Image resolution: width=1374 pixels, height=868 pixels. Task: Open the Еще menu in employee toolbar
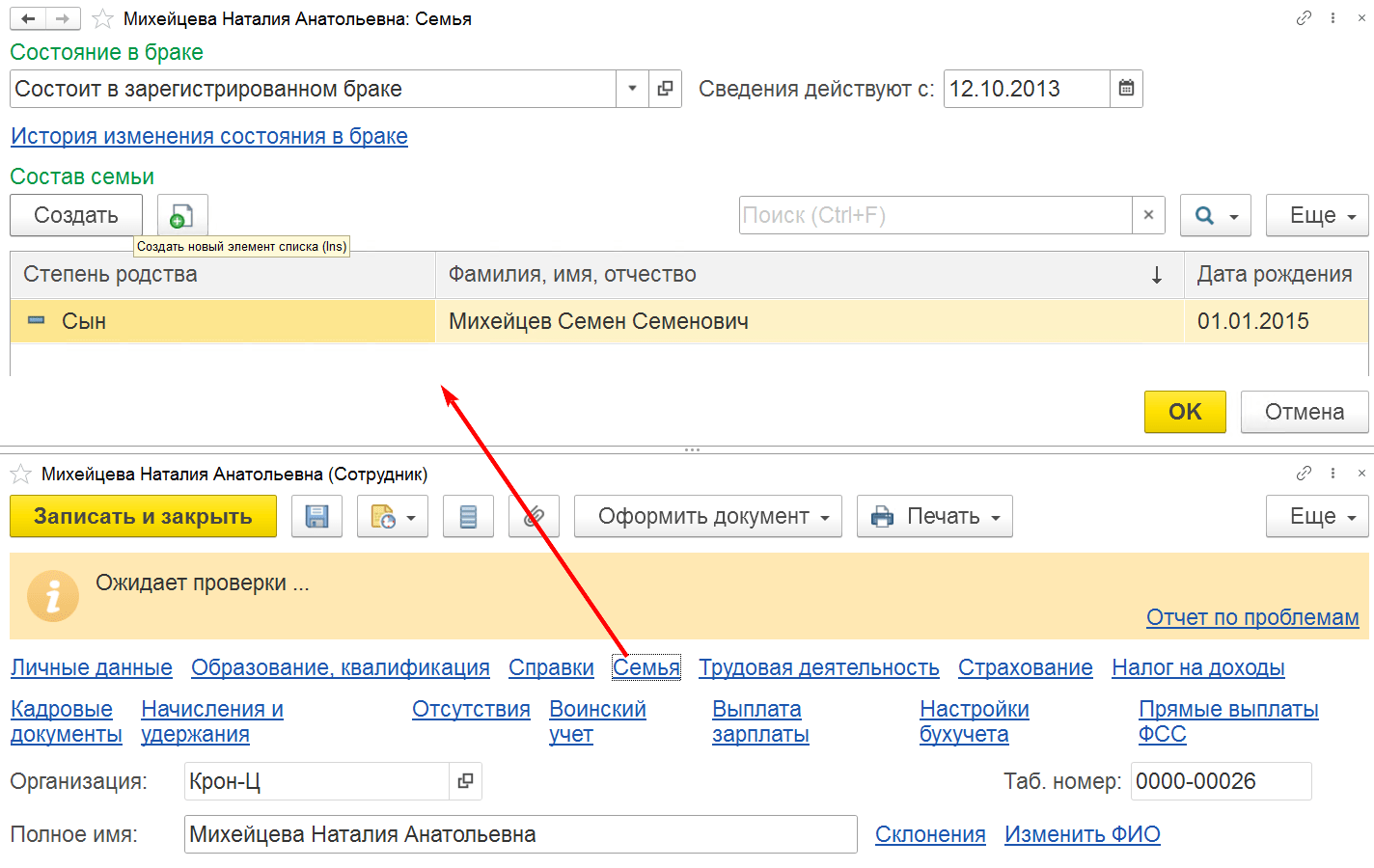1317,516
